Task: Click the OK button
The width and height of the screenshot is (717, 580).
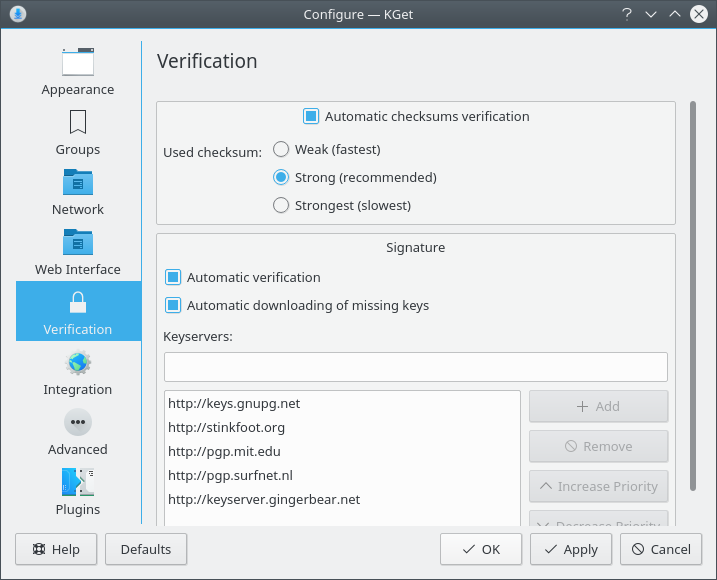Action: pos(481,549)
